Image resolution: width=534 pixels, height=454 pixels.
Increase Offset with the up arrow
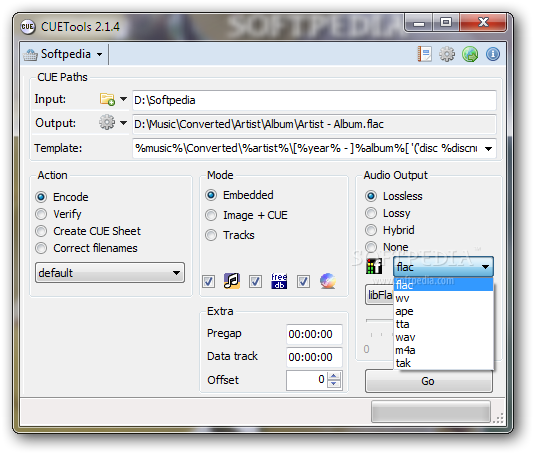pyautogui.click(x=334, y=376)
